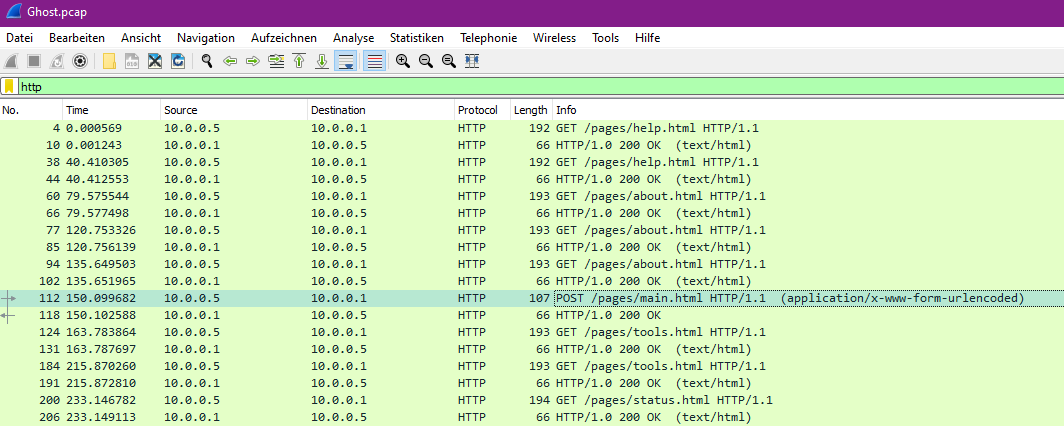Go back in packet history arrow
The height and width of the screenshot is (440, 1064).
point(230,61)
